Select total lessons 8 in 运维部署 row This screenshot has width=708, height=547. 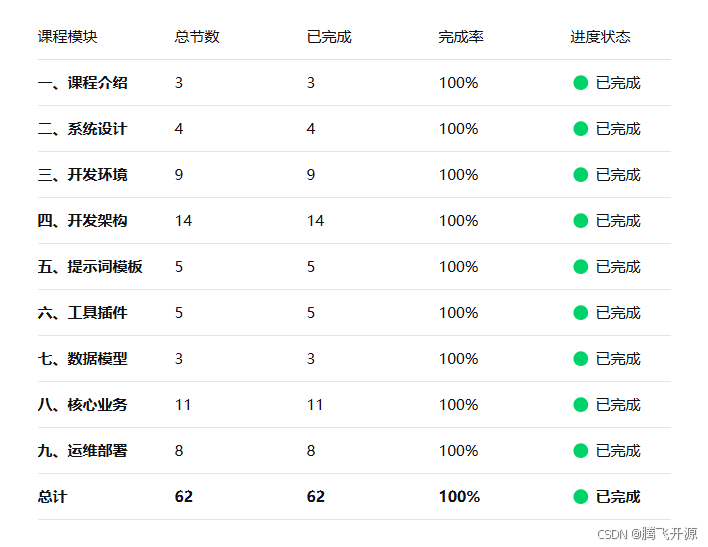coord(179,450)
